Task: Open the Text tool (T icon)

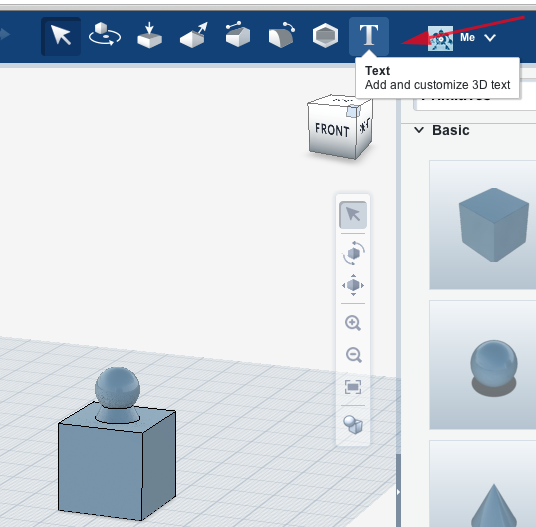Action: [x=369, y=36]
